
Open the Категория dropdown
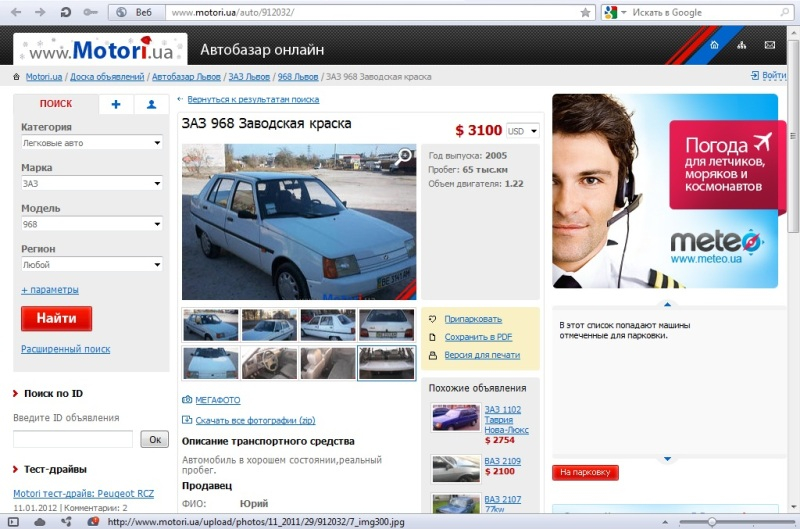tap(92, 143)
